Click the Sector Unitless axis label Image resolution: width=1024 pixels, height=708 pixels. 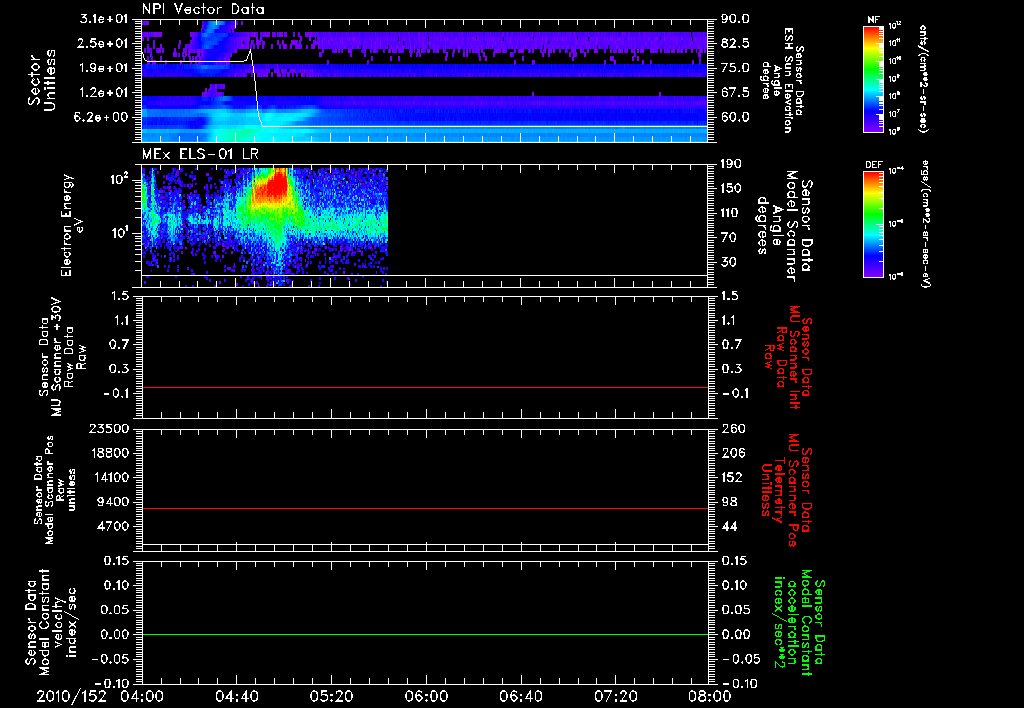point(42,80)
